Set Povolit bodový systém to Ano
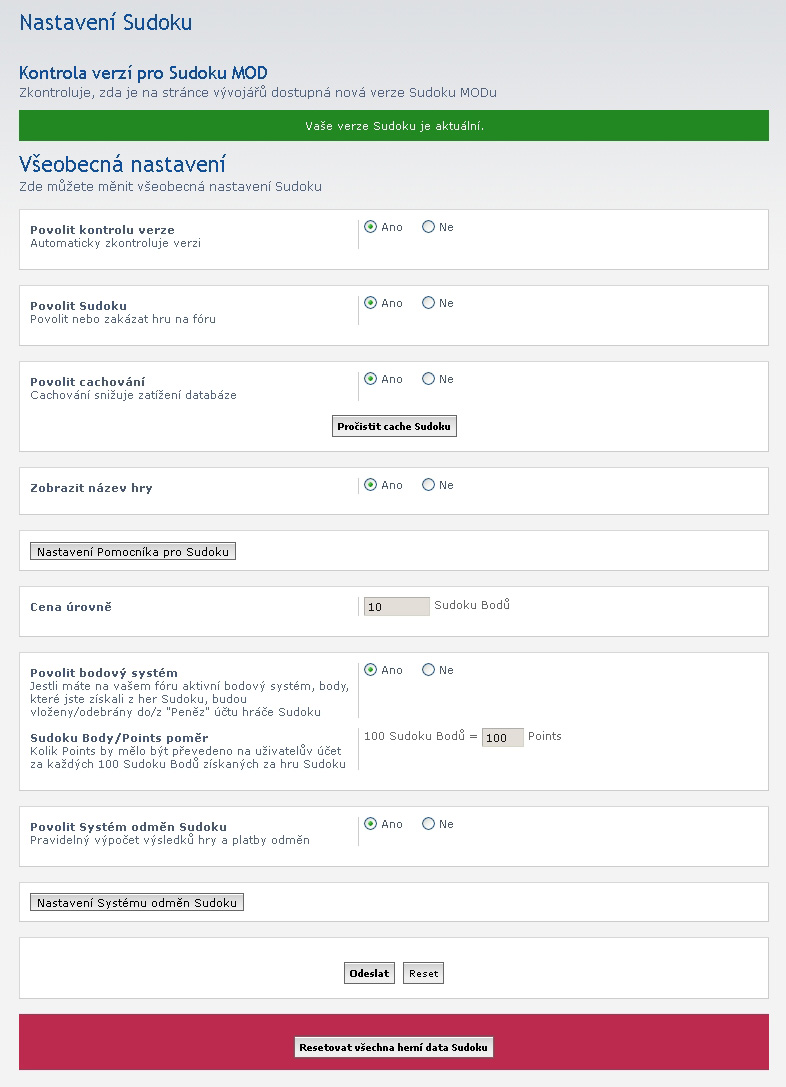The image size is (786, 1087). [370, 670]
